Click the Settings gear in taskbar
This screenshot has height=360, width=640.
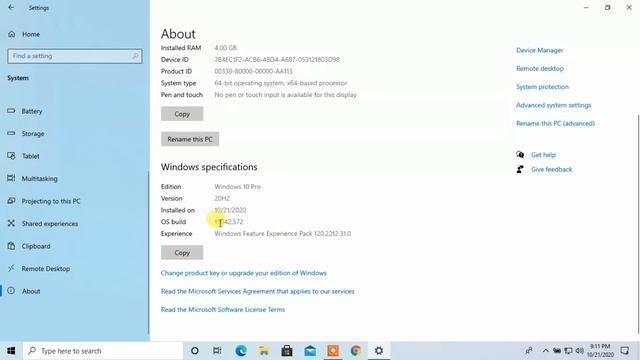379,351
